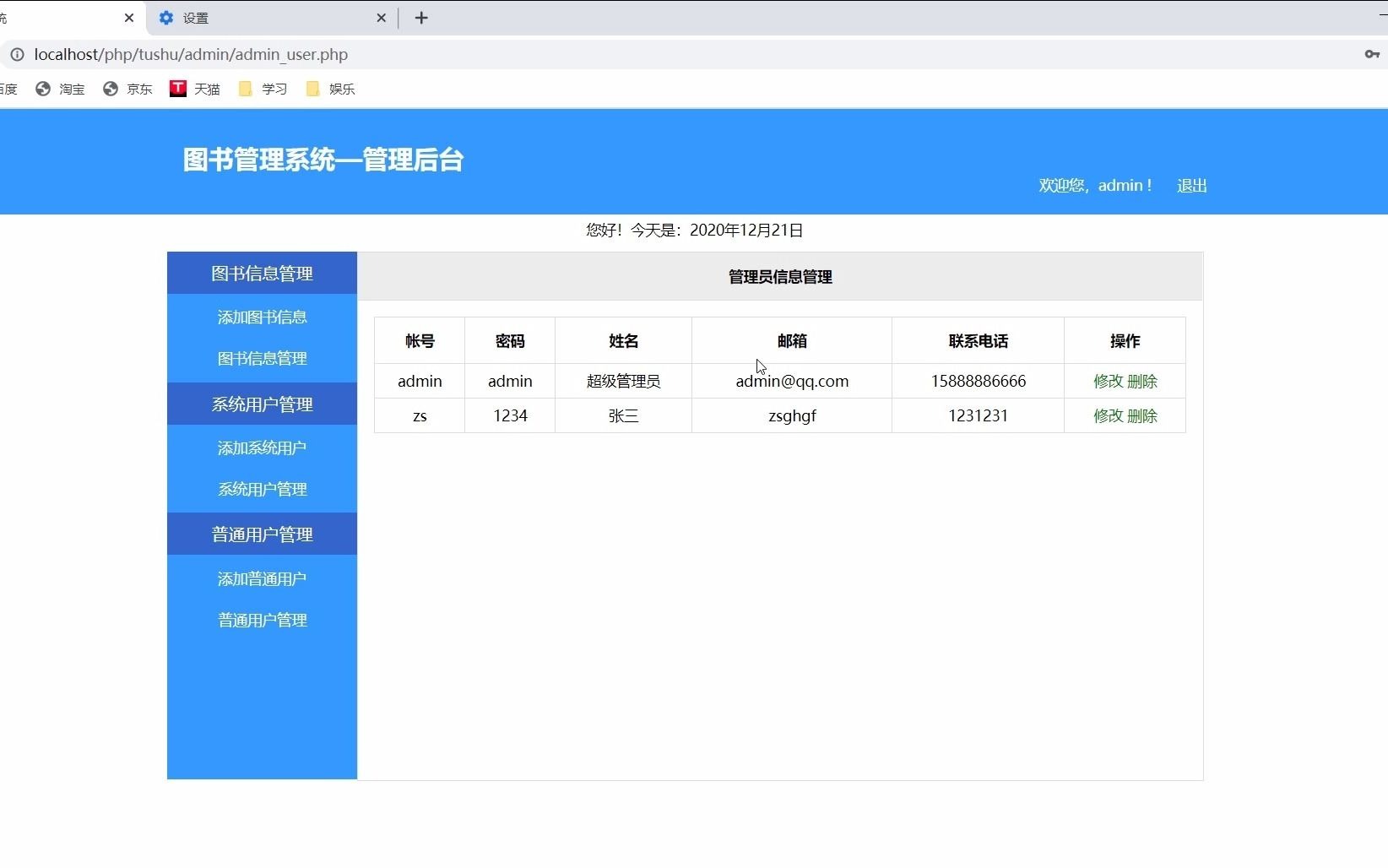Select the 系统用户管理 section header
This screenshot has height=868, width=1388.
click(262, 404)
